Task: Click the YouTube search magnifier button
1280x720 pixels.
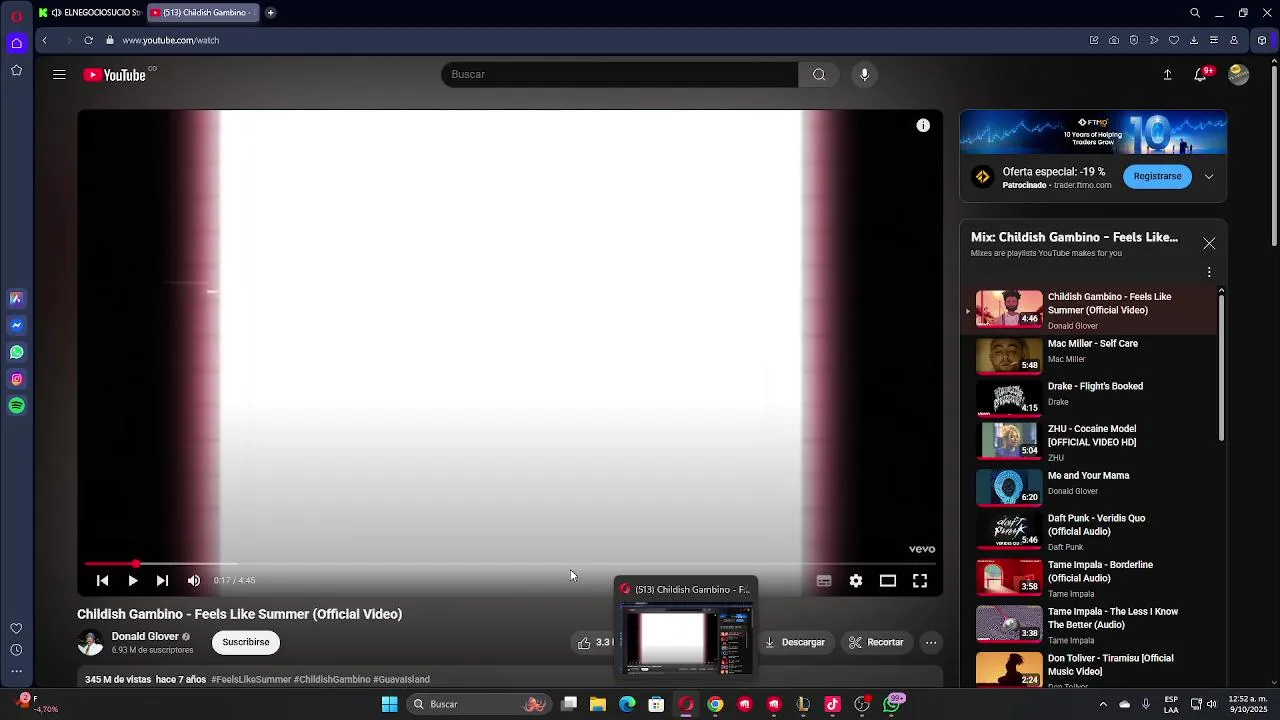Action: click(x=819, y=74)
